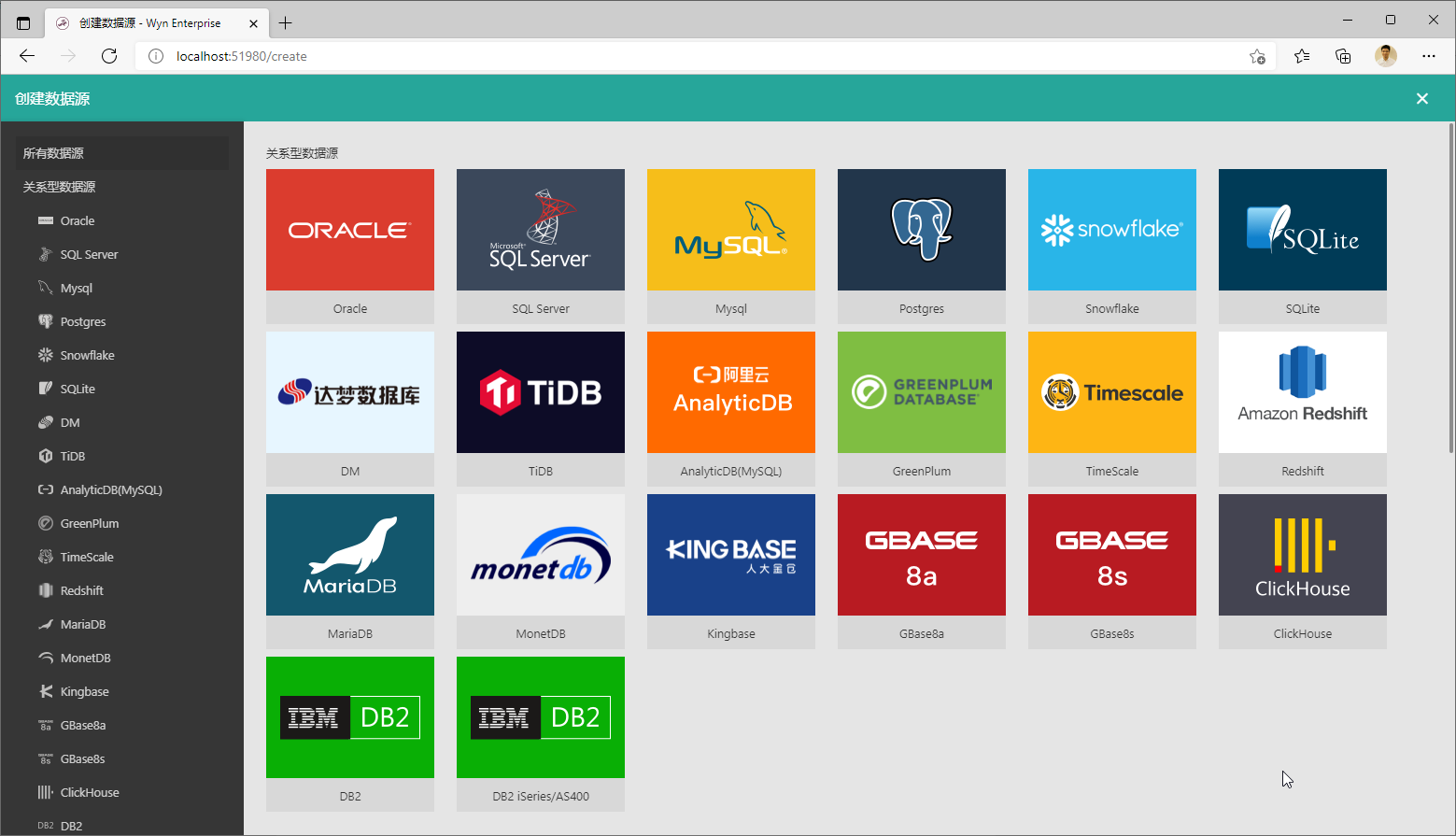Open the browser favorites list
The width and height of the screenshot is (1456, 836).
pos(1302,56)
